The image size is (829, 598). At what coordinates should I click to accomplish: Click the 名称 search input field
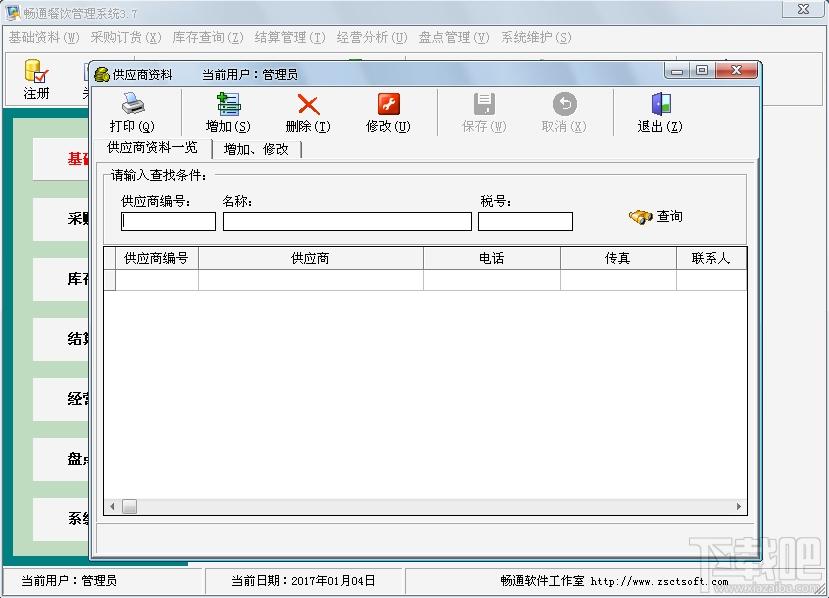pos(347,222)
